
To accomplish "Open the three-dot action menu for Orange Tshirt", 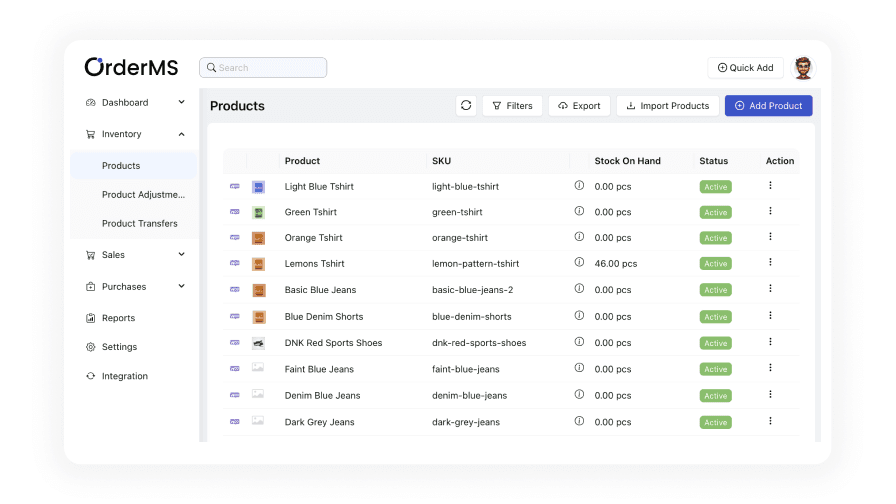I will click(x=770, y=237).
